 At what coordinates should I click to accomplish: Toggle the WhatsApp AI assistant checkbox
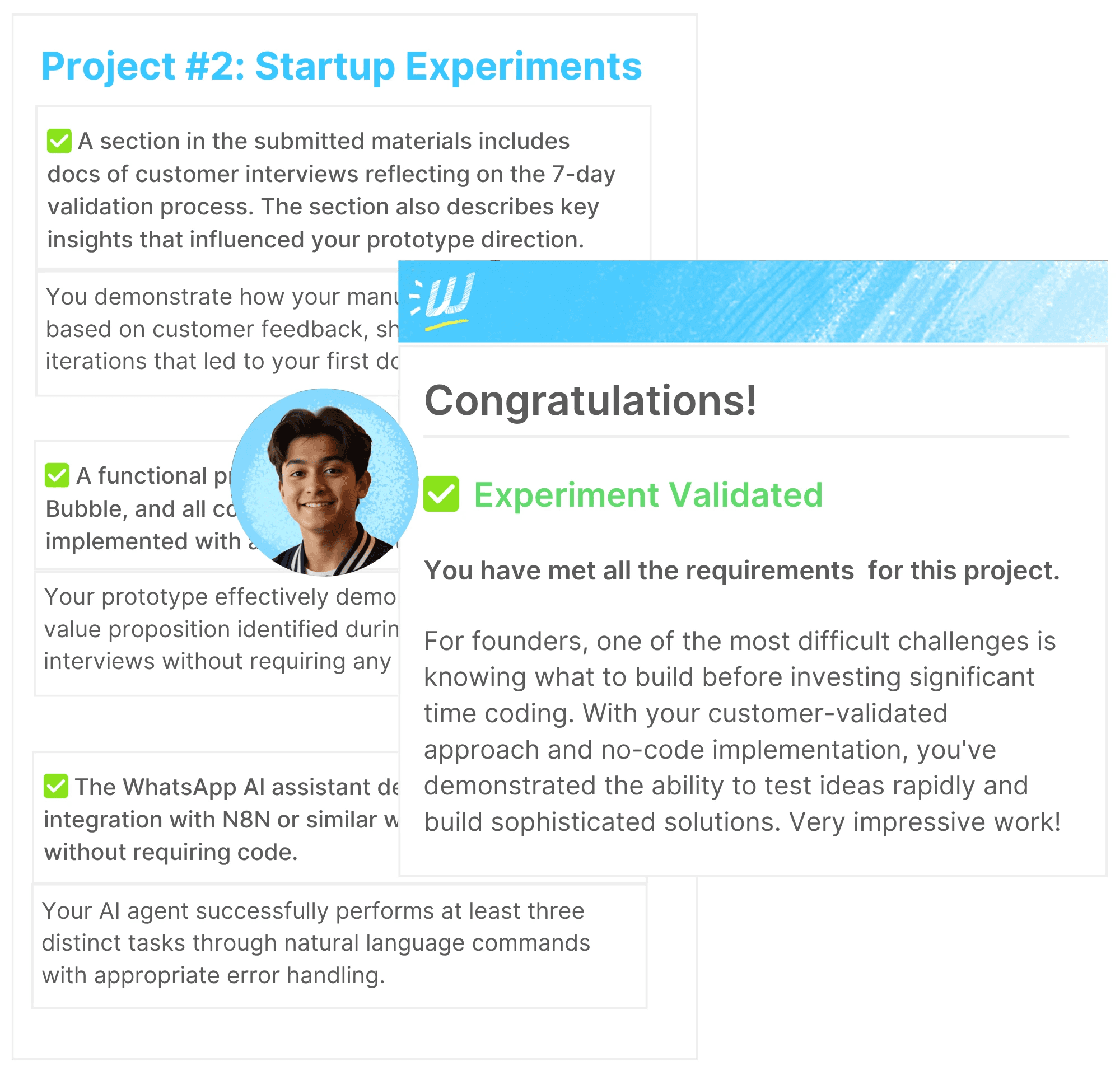tap(55, 787)
